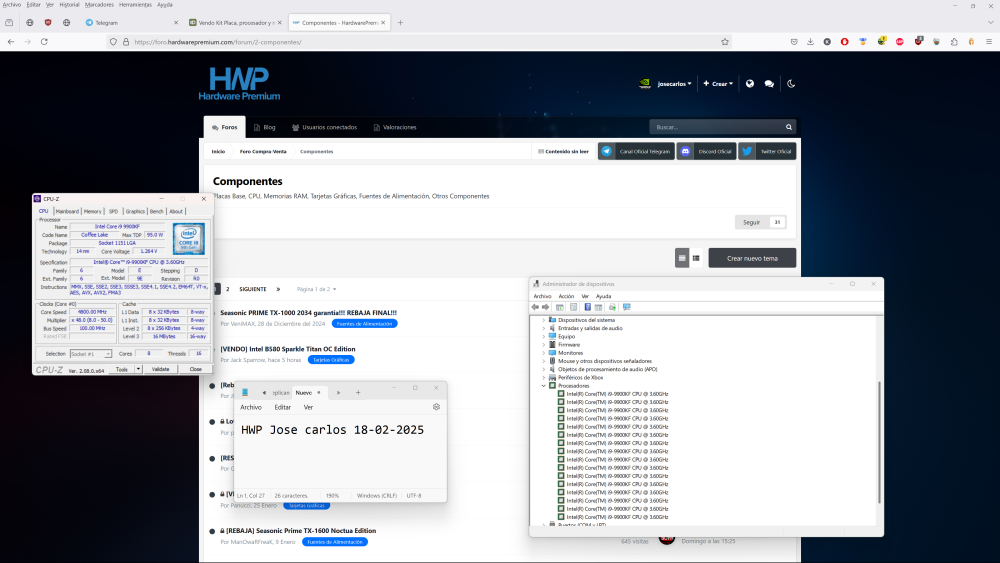Expand Firmware tree node

544,344
